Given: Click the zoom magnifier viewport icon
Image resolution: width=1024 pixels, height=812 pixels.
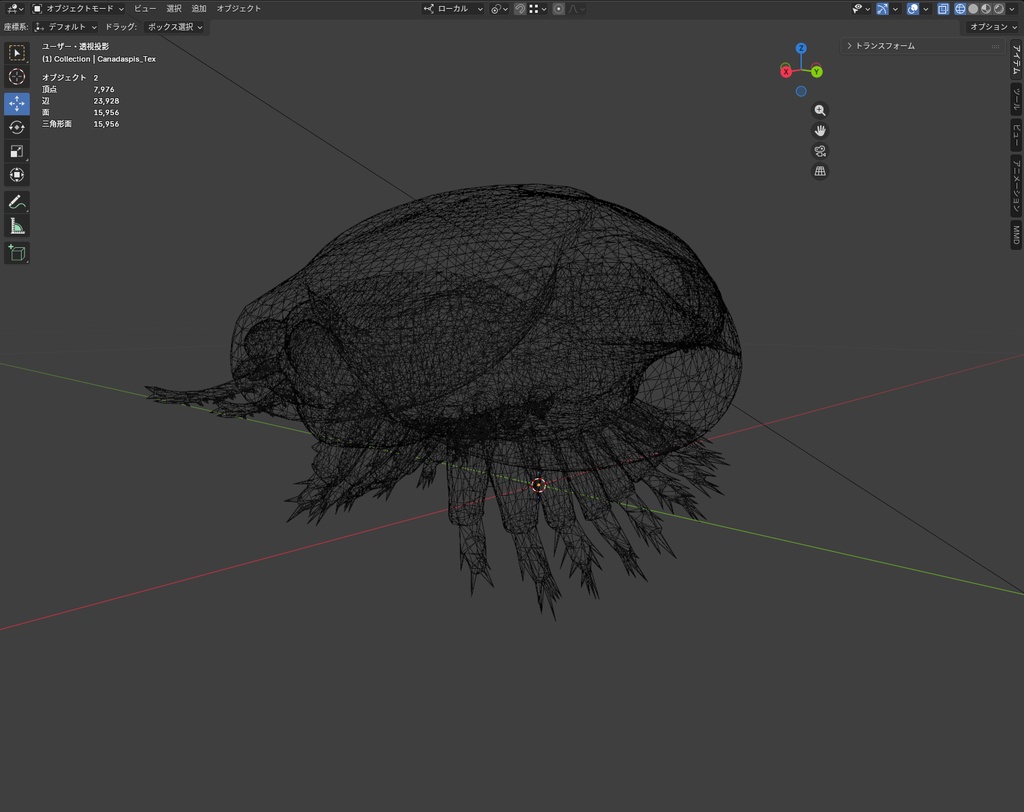Looking at the screenshot, I should (x=820, y=110).
